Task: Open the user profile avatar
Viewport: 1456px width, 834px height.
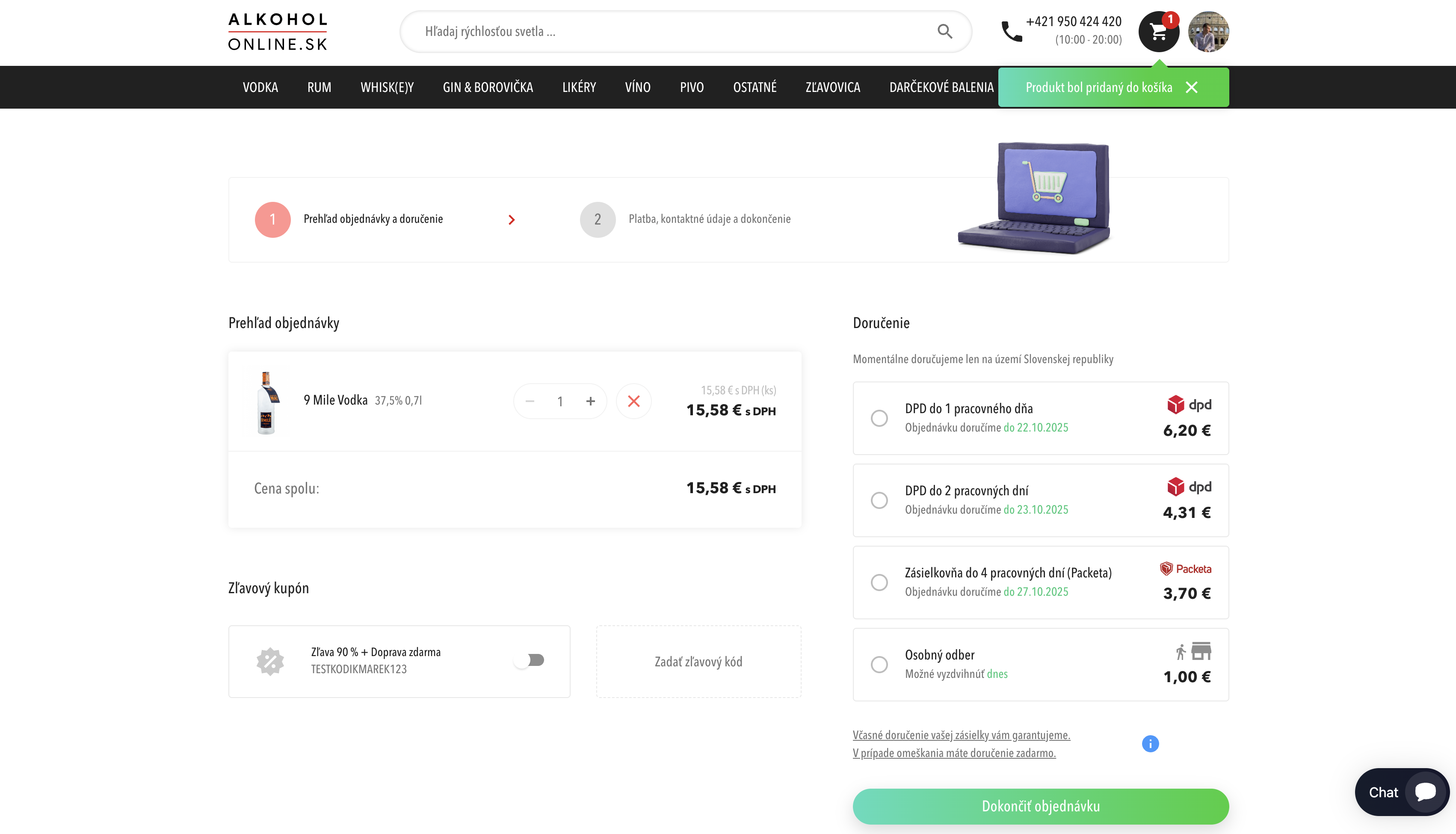Action: [1208, 32]
